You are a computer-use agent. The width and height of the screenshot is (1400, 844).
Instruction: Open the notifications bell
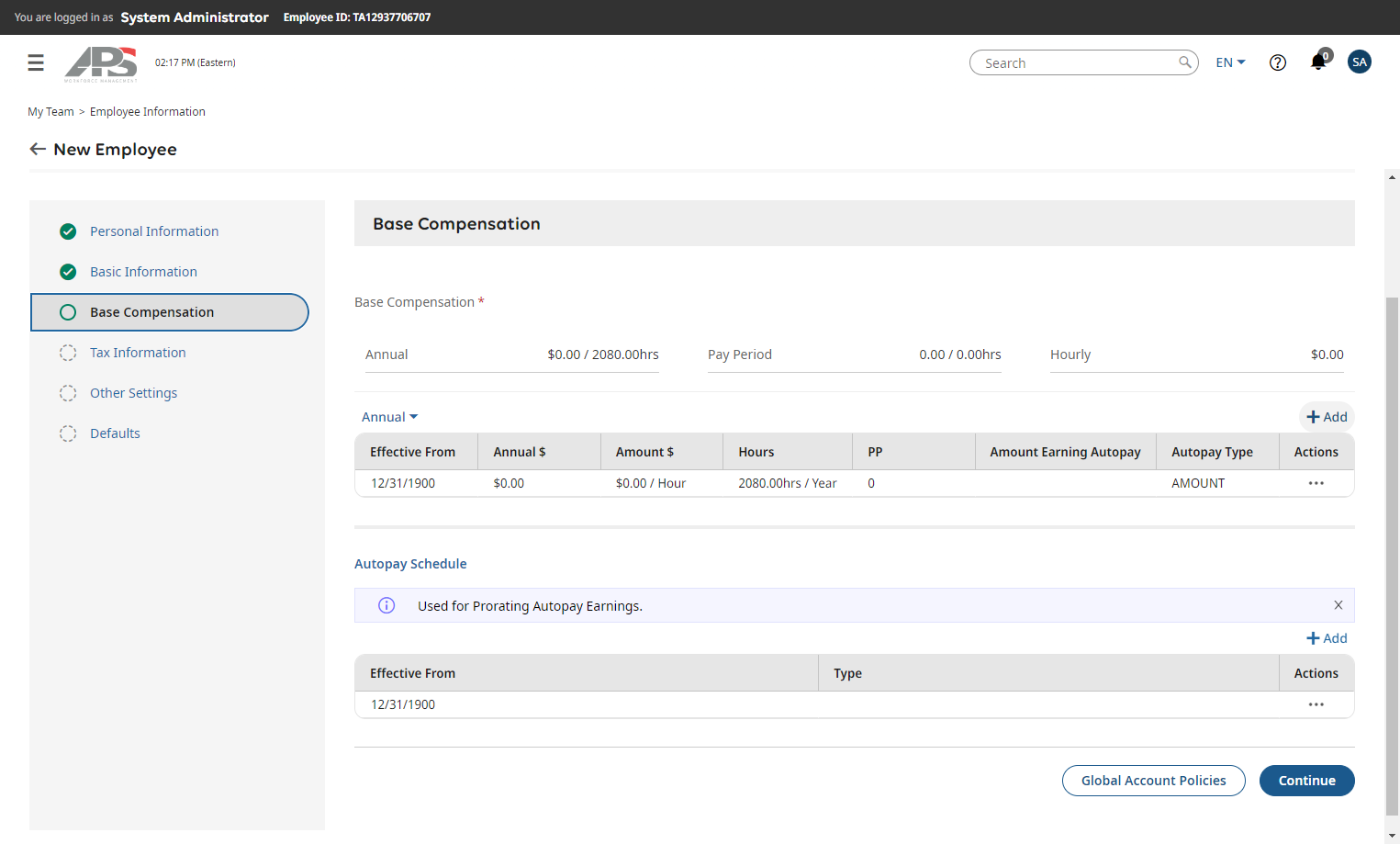[1318, 62]
